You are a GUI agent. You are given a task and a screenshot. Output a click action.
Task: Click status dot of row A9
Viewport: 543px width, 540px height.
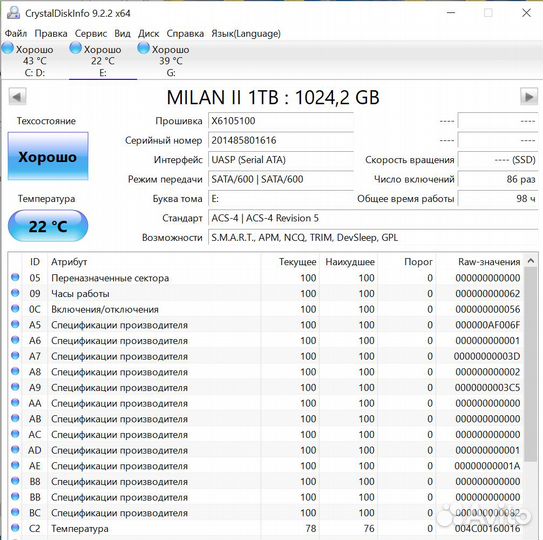click(x=15, y=387)
